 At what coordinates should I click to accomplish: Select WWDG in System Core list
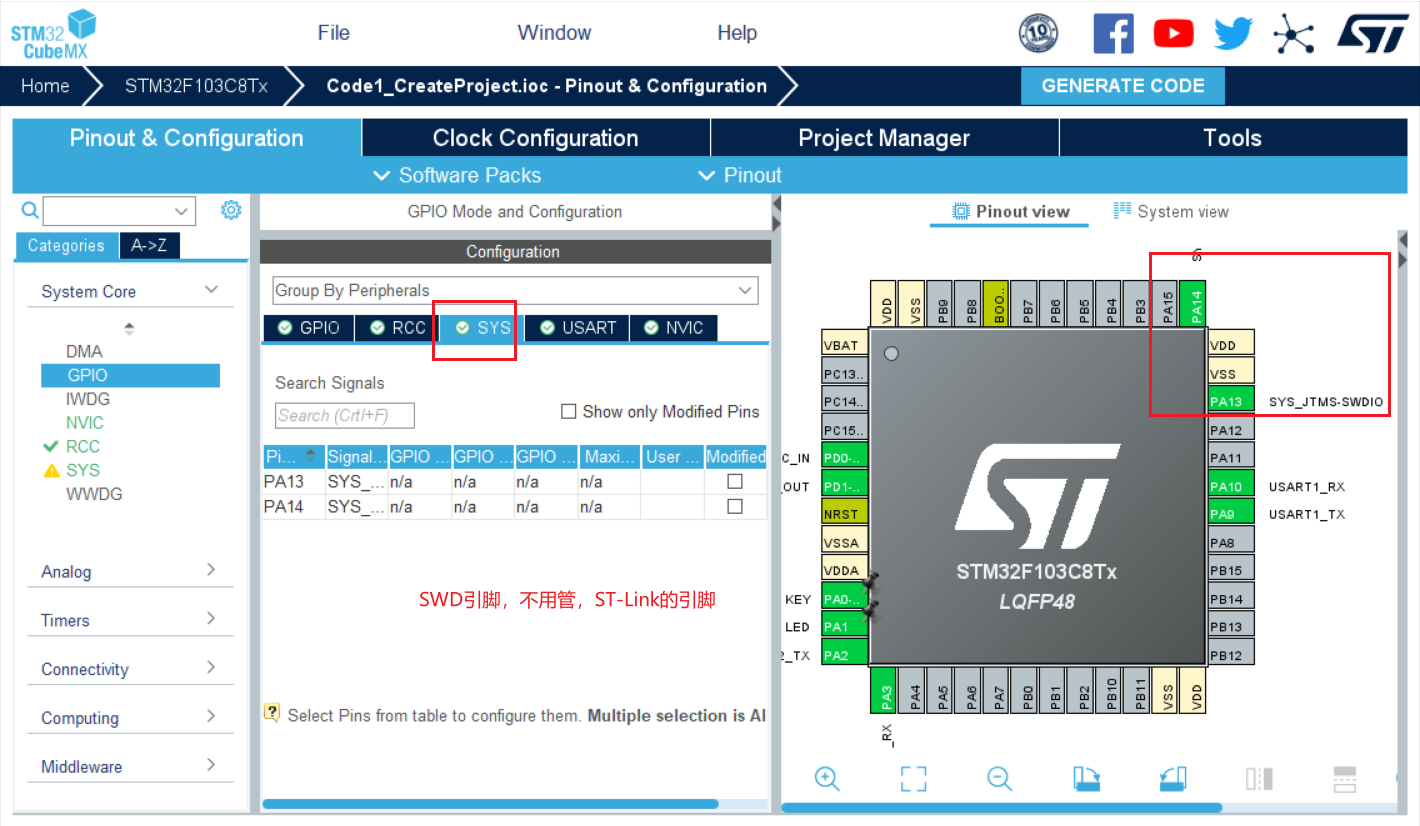(94, 494)
